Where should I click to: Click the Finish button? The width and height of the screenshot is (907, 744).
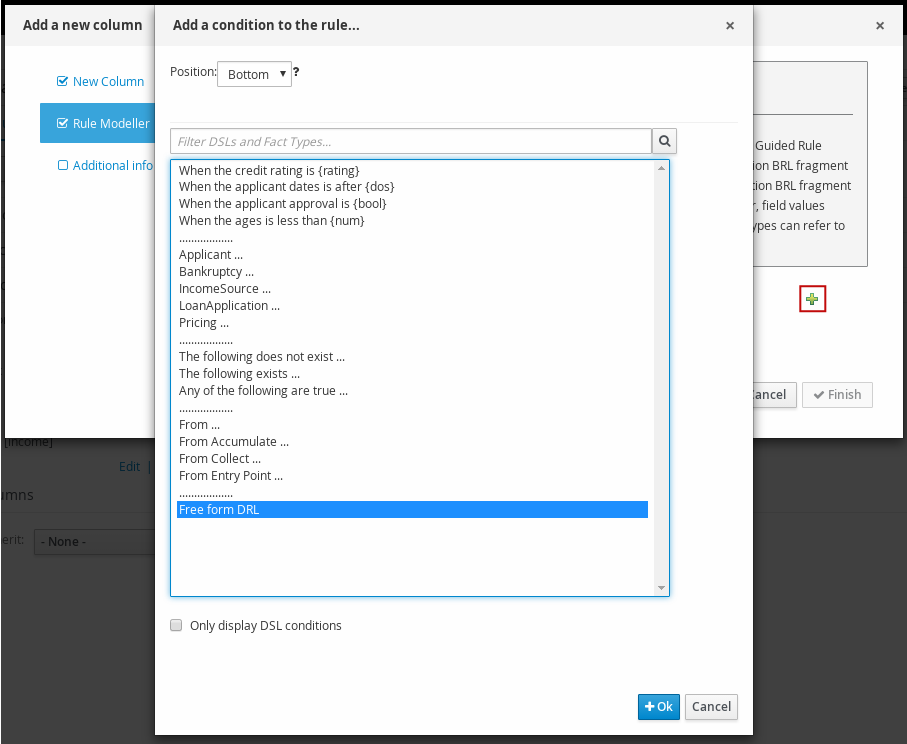pos(837,395)
